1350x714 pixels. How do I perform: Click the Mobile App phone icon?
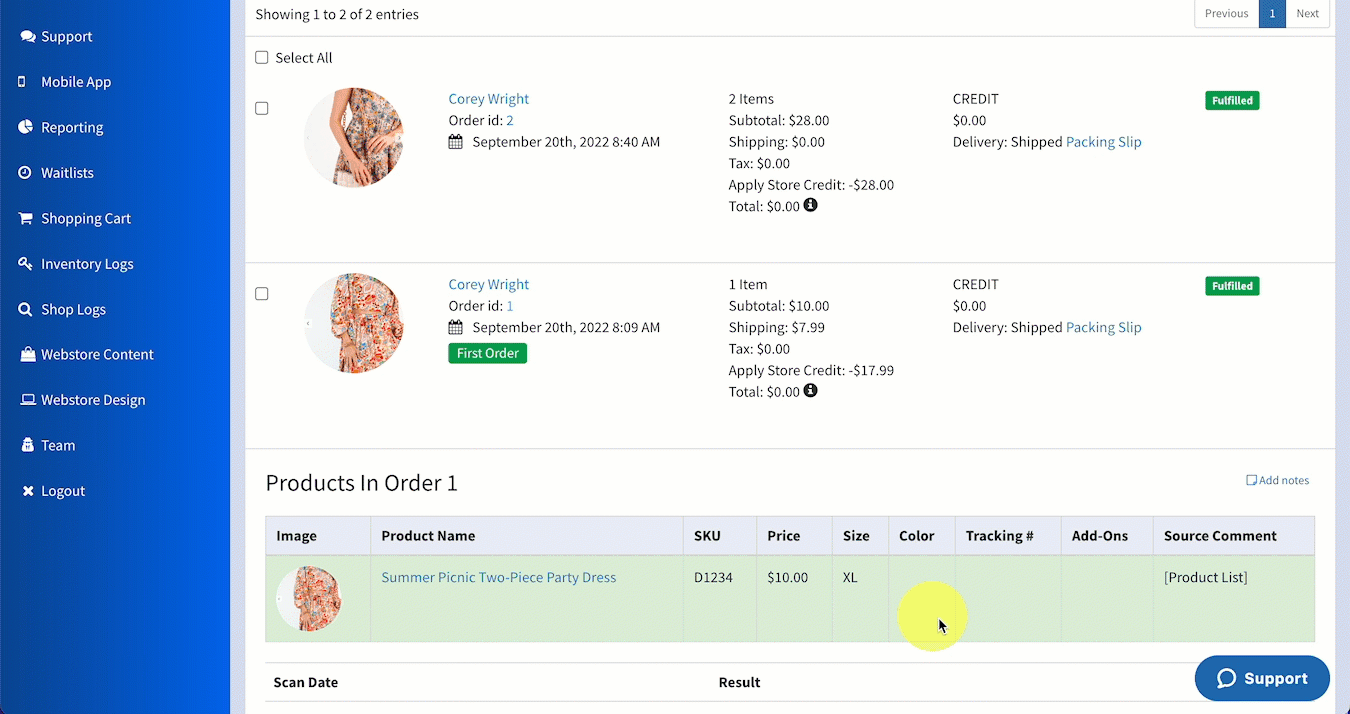23,82
